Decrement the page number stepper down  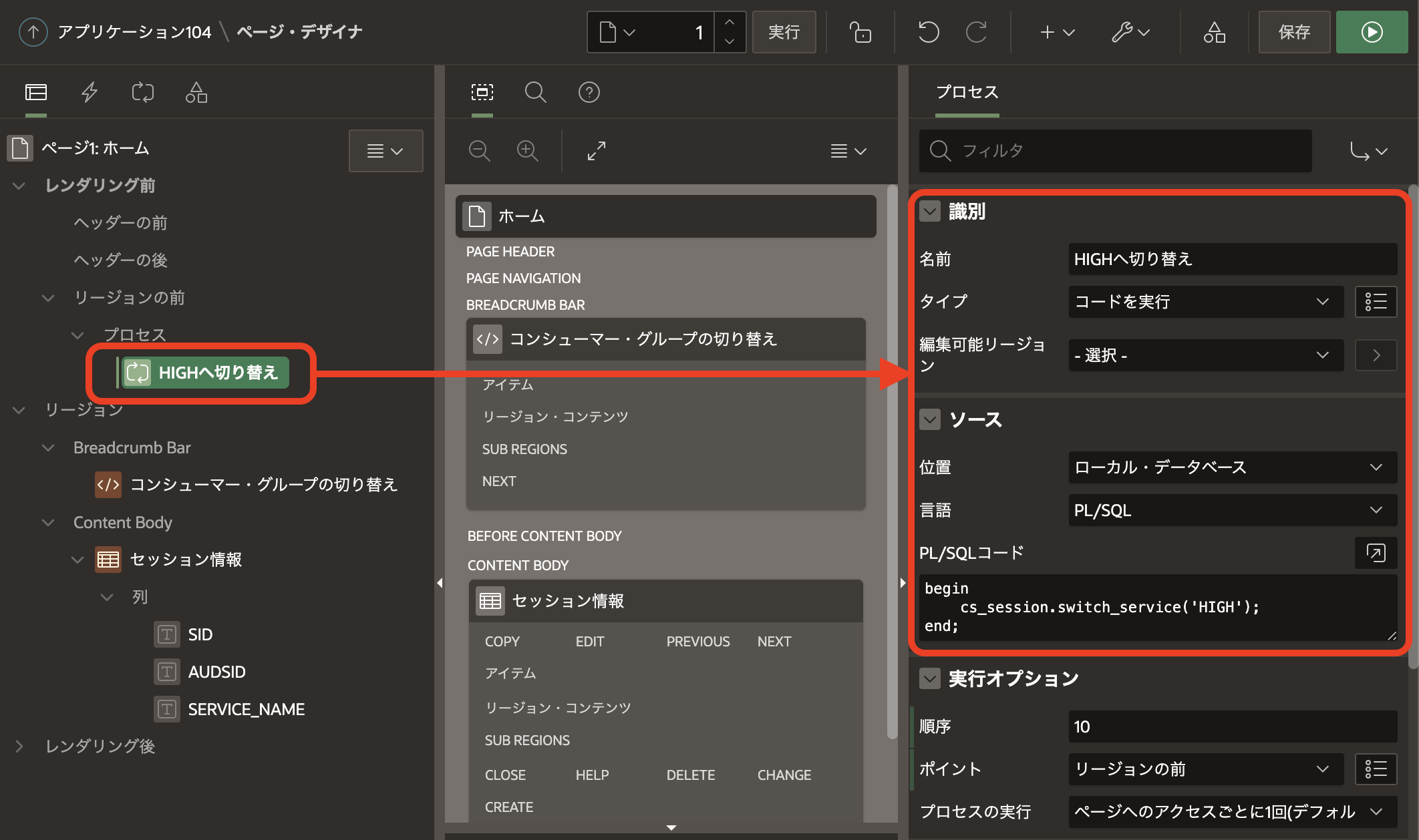[x=730, y=41]
